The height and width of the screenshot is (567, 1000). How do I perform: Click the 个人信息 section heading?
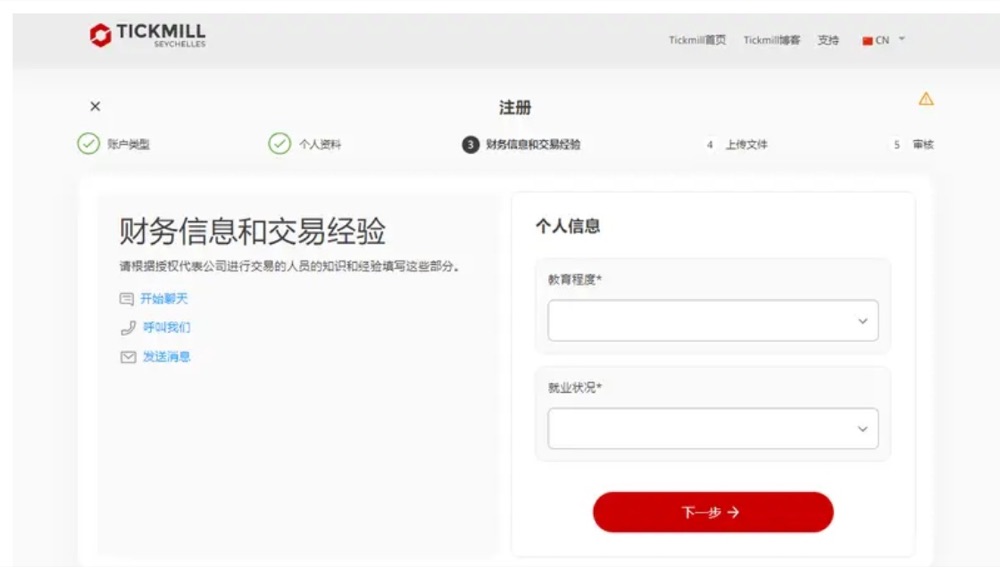point(568,226)
